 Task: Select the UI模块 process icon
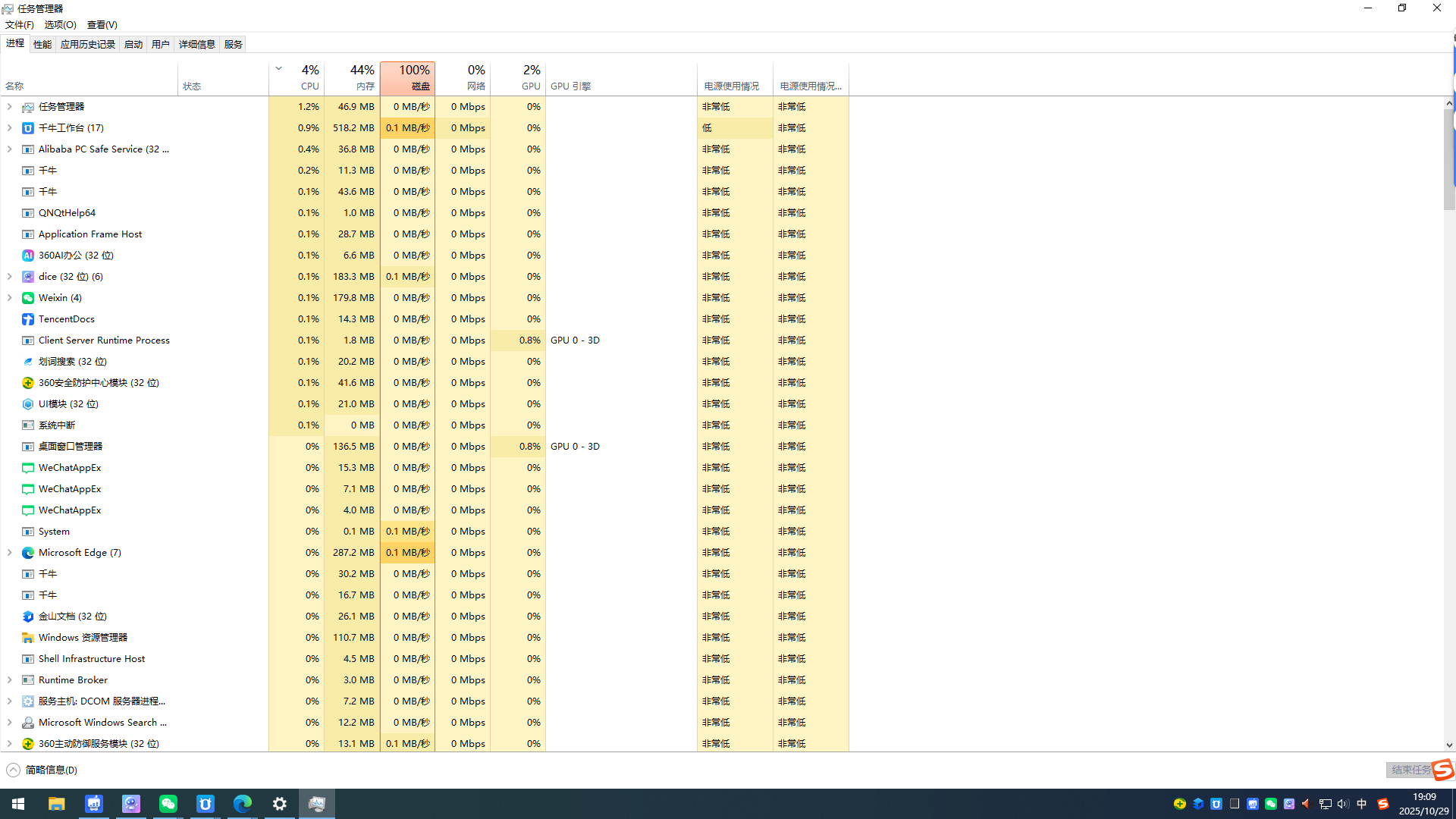point(28,404)
